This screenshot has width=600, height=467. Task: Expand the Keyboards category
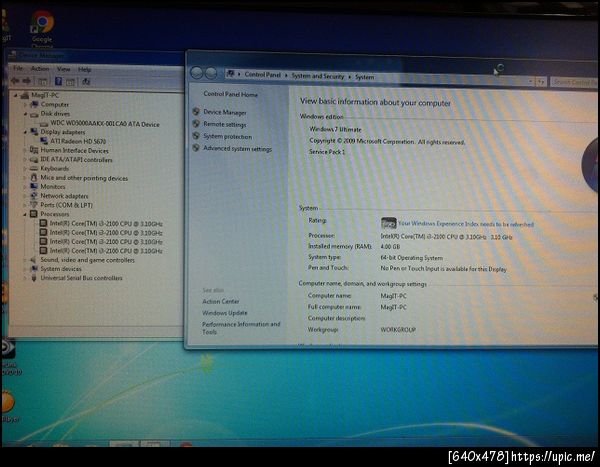[25, 169]
